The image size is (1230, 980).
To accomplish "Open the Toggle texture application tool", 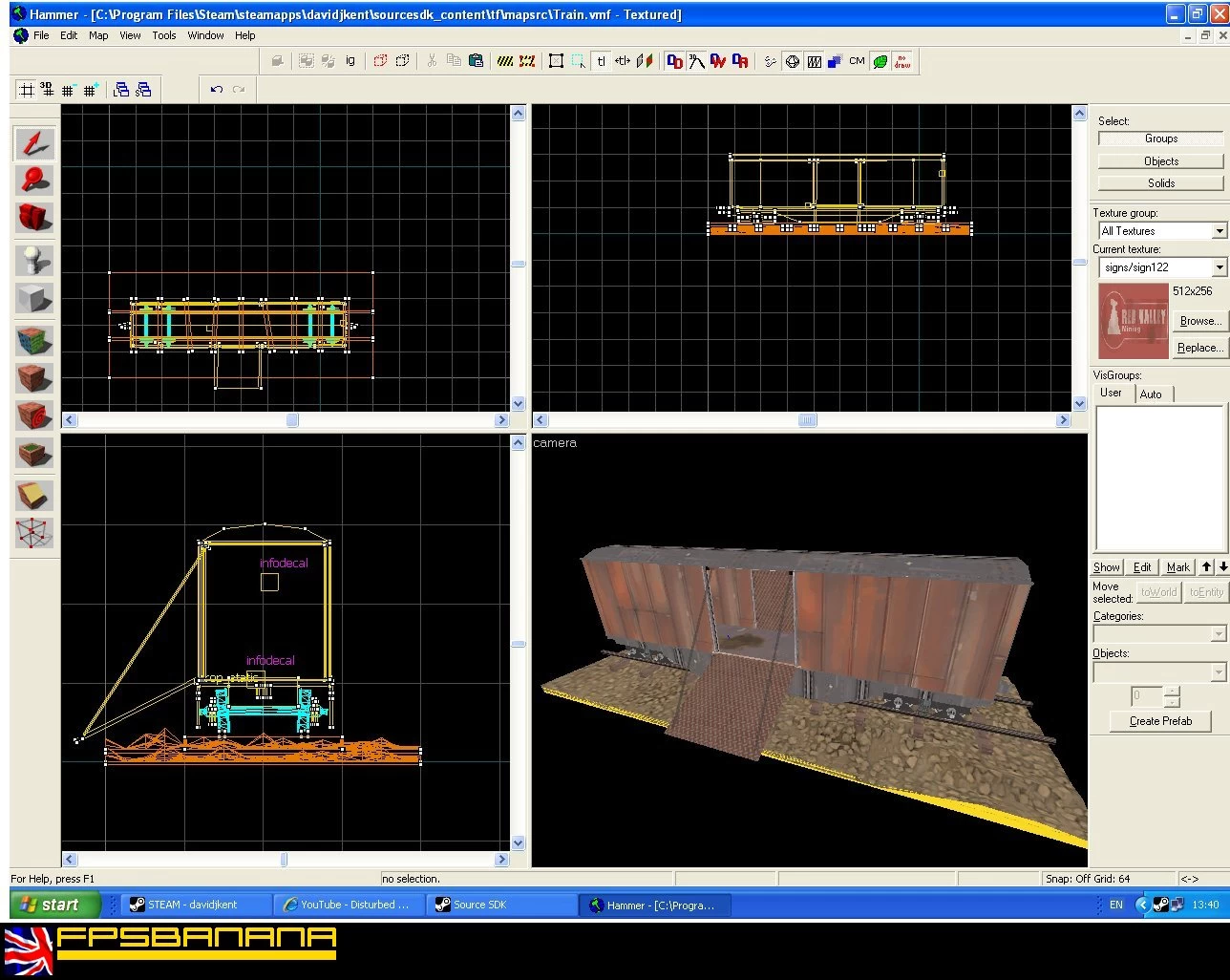I will pos(34,340).
